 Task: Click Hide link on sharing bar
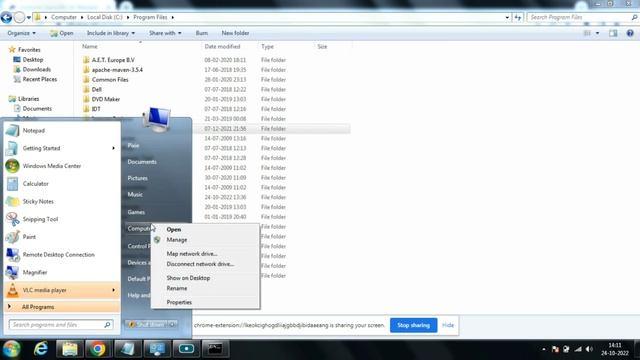[x=448, y=325]
